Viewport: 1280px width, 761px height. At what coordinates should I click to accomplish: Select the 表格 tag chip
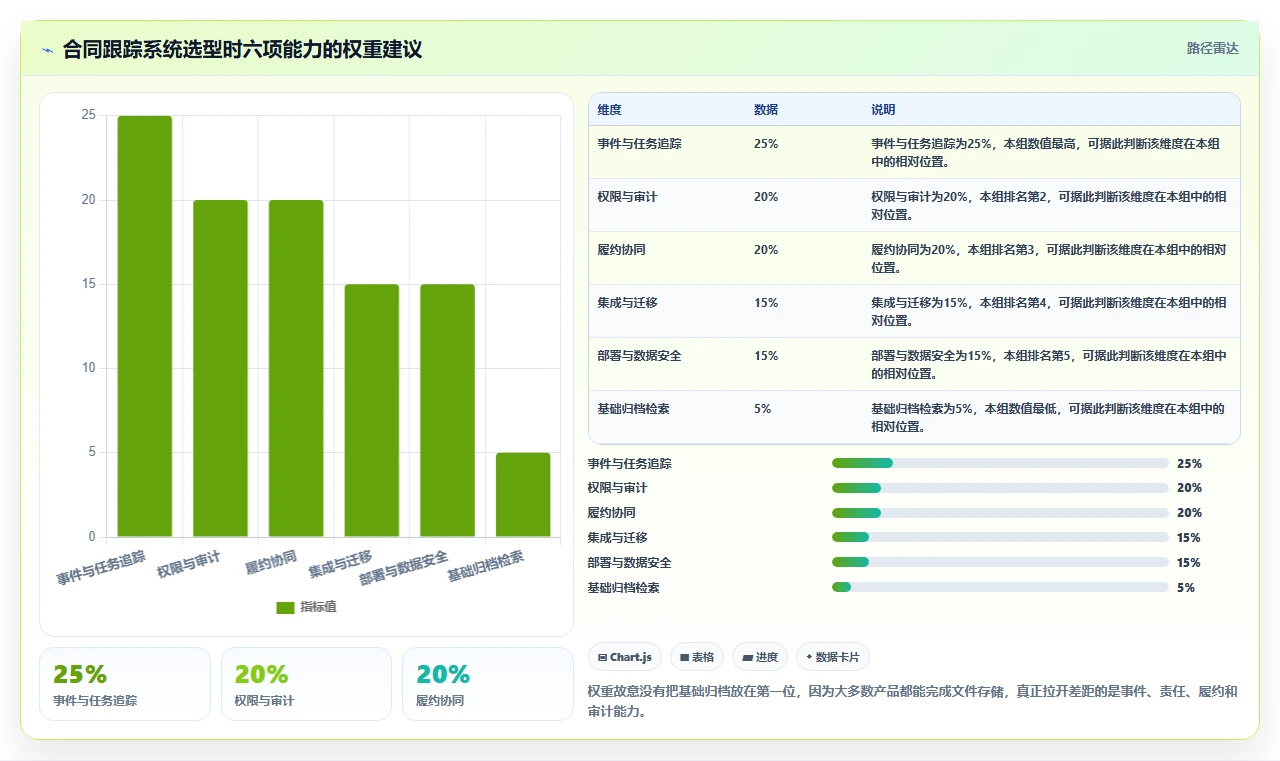(696, 657)
